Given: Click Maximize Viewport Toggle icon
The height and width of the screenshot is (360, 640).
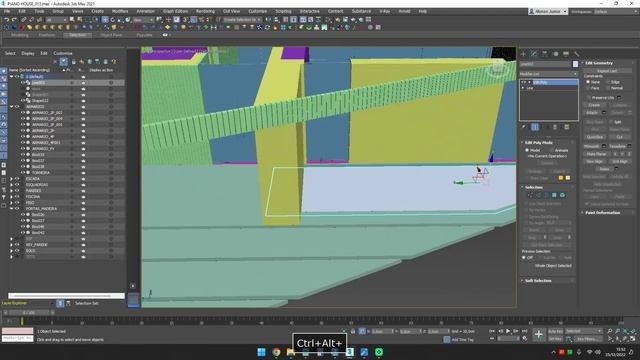Looking at the screenshot, I should 633,339.
